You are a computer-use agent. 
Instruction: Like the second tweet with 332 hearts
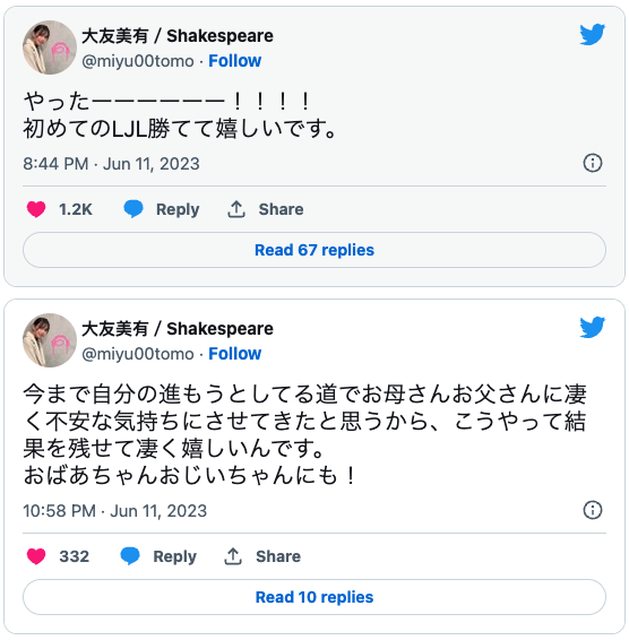coord(36,556)
